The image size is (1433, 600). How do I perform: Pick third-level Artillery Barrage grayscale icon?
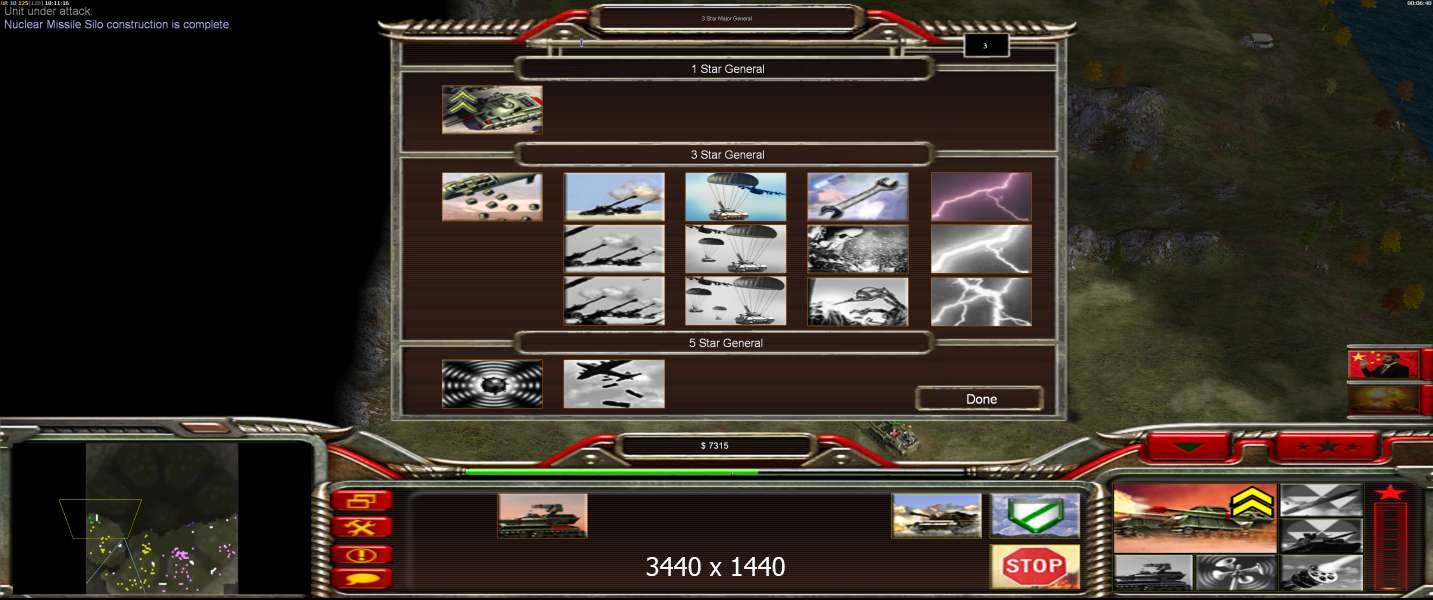tap(614, 301)
